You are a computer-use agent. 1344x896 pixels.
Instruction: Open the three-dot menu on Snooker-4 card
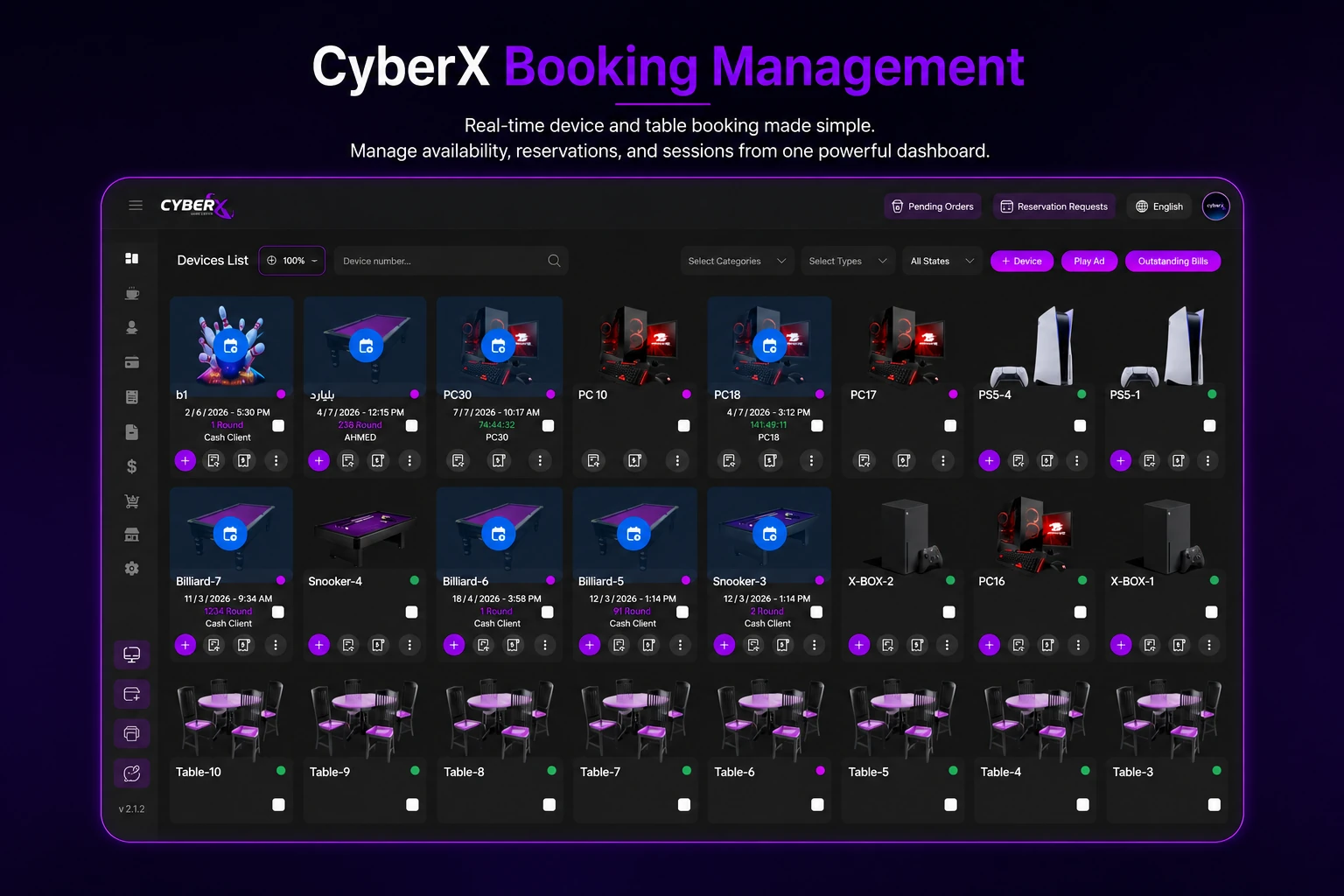[x=410, y=645]
